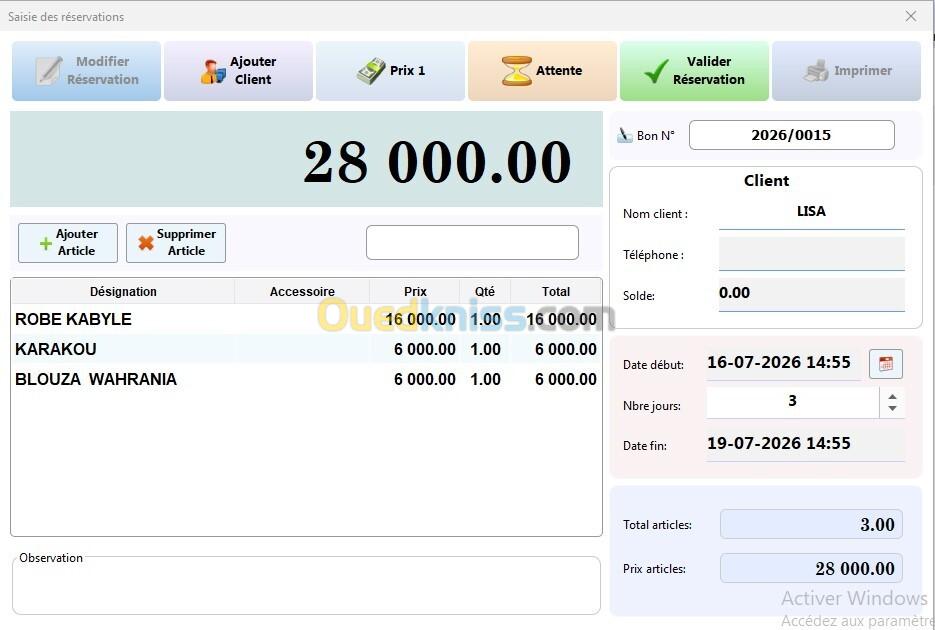The height and width of the screenshot is (630, 935).
Task: Click the green checkmark Valider Réservation icon
Action: (x=656, y=72)
